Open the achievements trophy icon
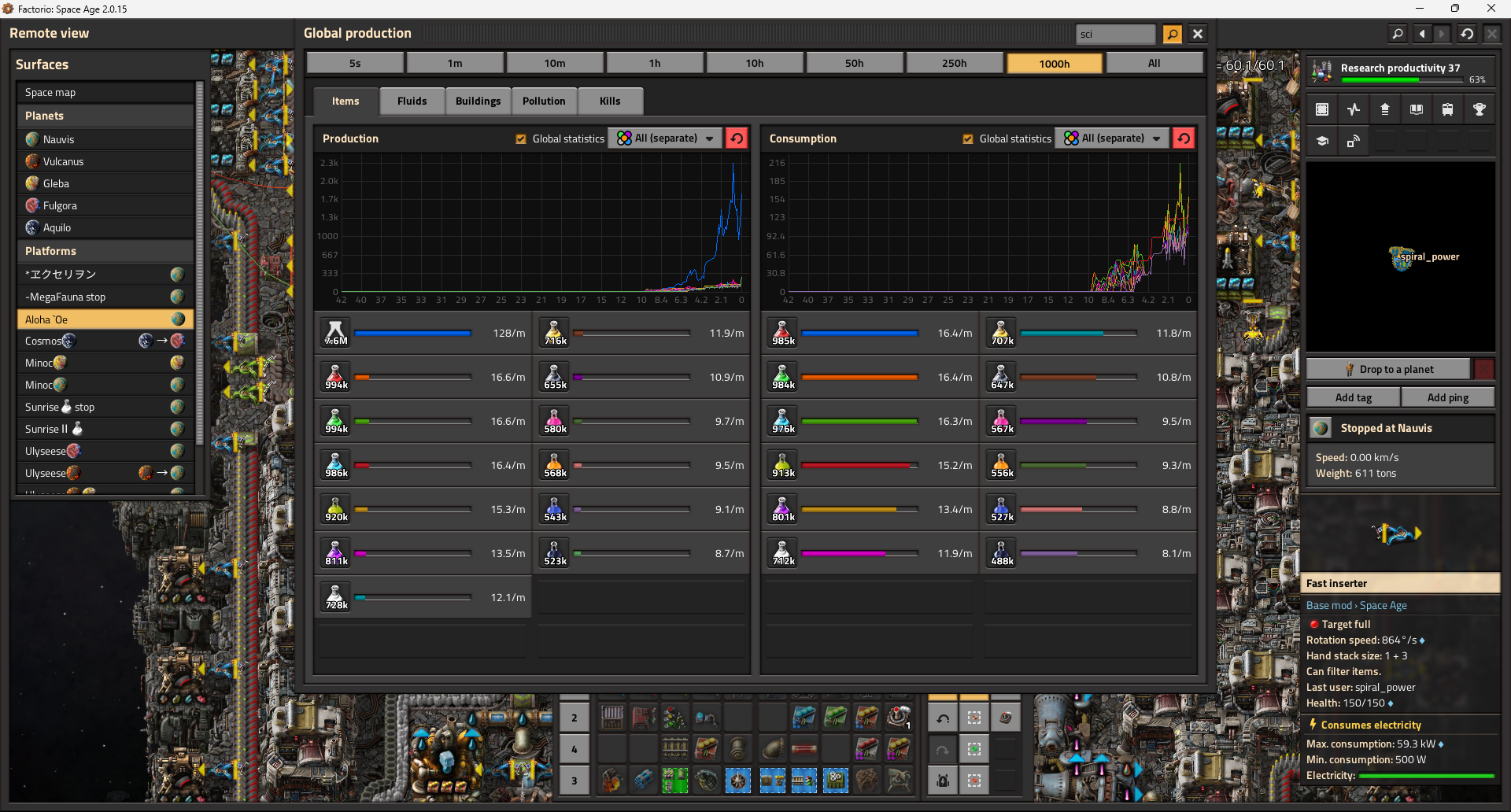Screen dimensions: 1511x812 (x=1479, y=110)
